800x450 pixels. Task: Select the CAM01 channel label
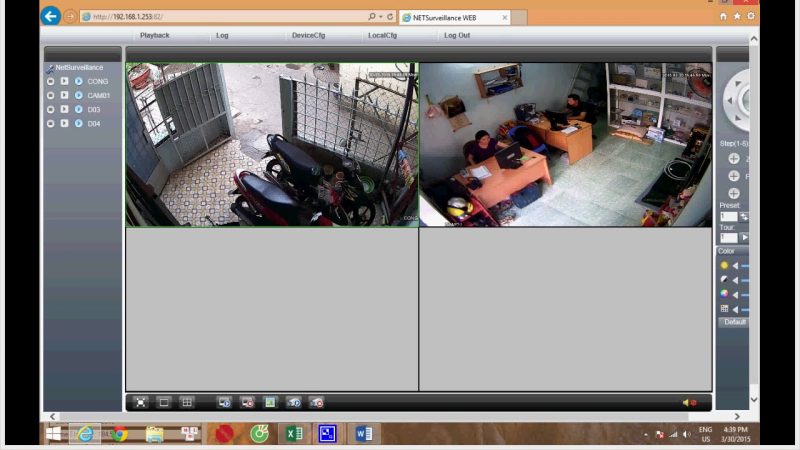coord(98,95)
